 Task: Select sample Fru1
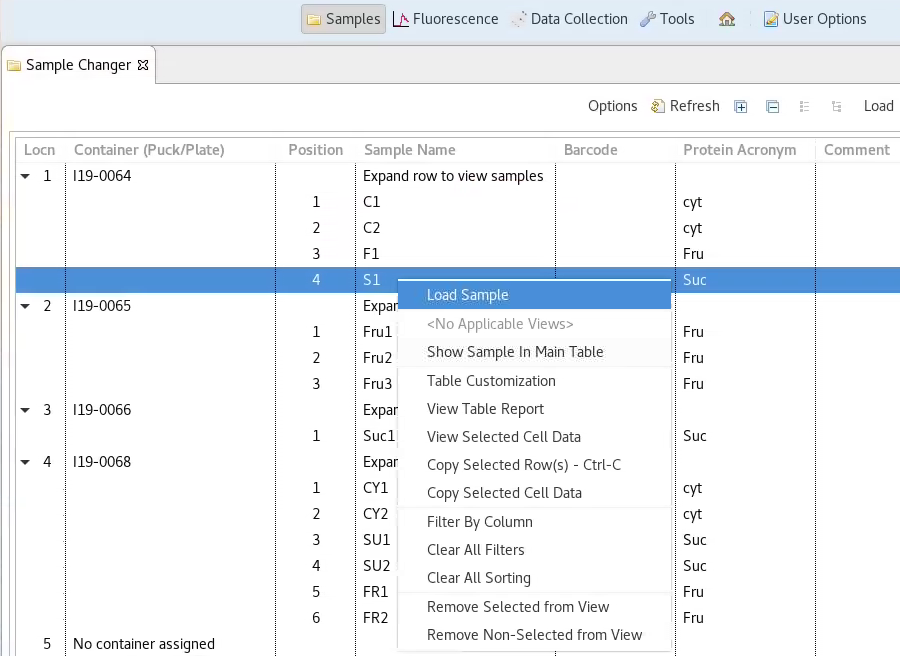(378, 332)
